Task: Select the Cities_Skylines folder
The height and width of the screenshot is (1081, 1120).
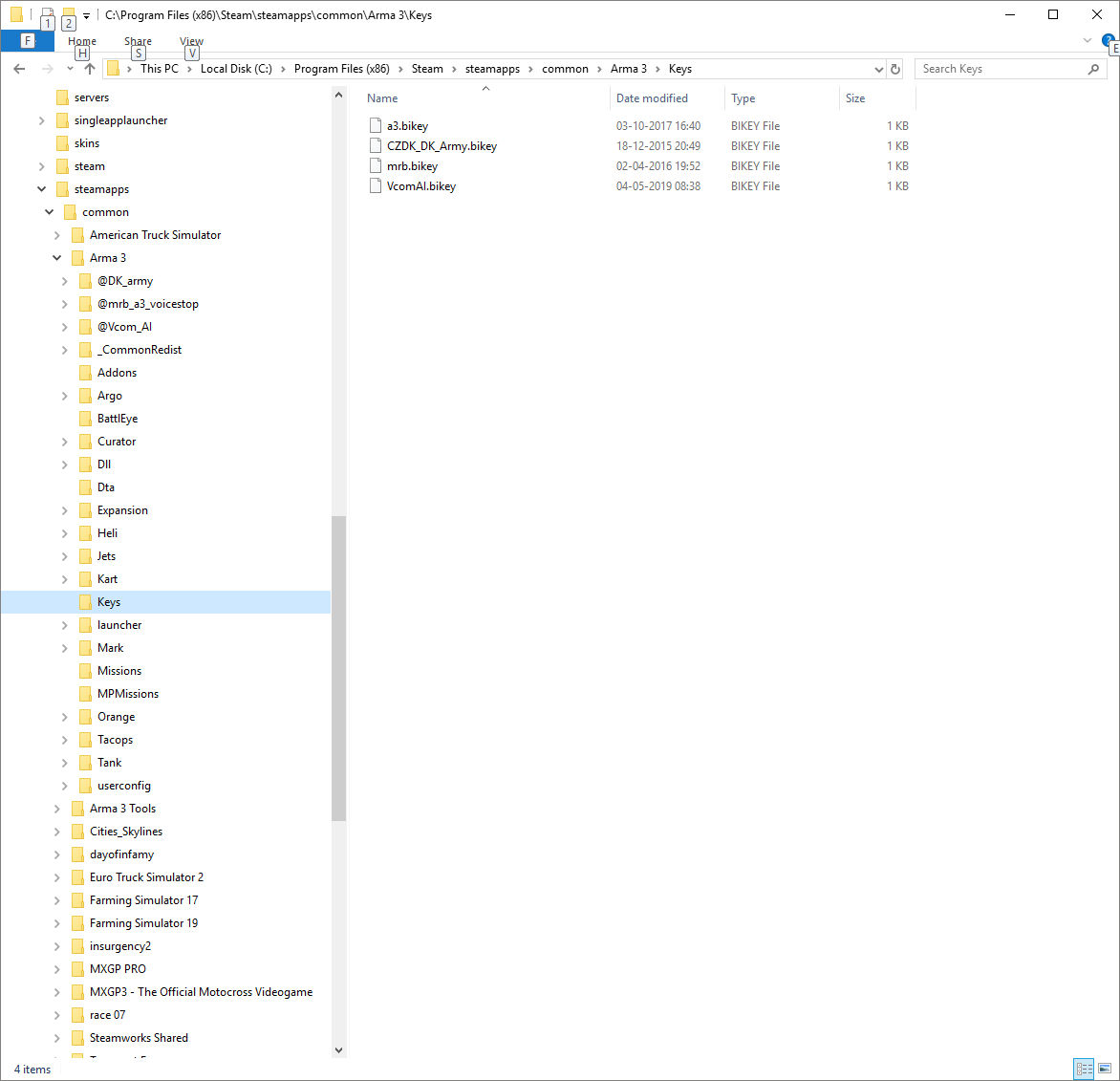Action: (x=126, y=832)
